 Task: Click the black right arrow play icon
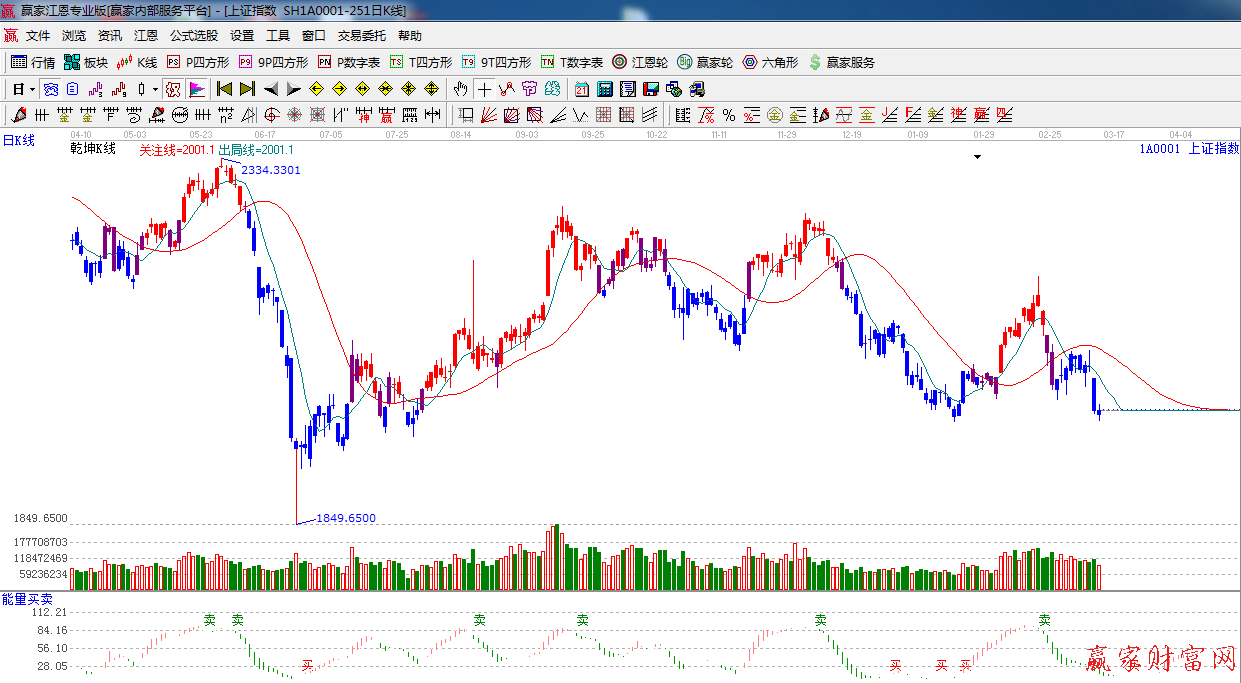[293, 89]
